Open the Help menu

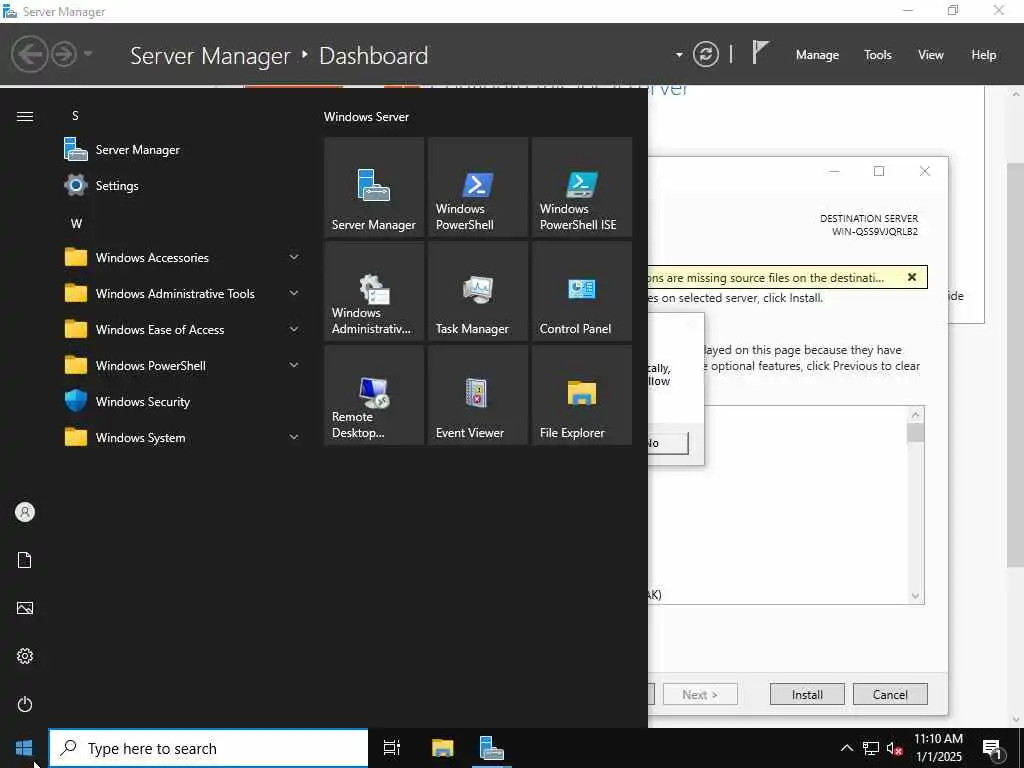tap(984, 55)
